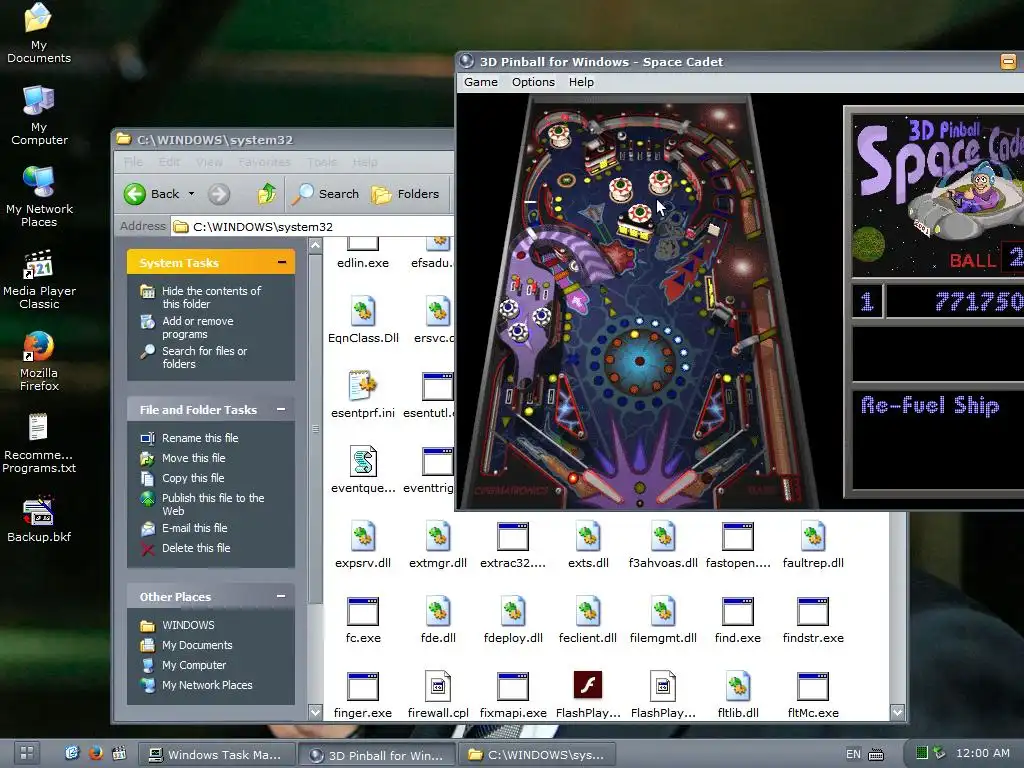Image resolution: width=1024 pixels, height=768 pixels.
Task: Collapse File and Folder Tasks panel
Action: click(x=281, y=409)
